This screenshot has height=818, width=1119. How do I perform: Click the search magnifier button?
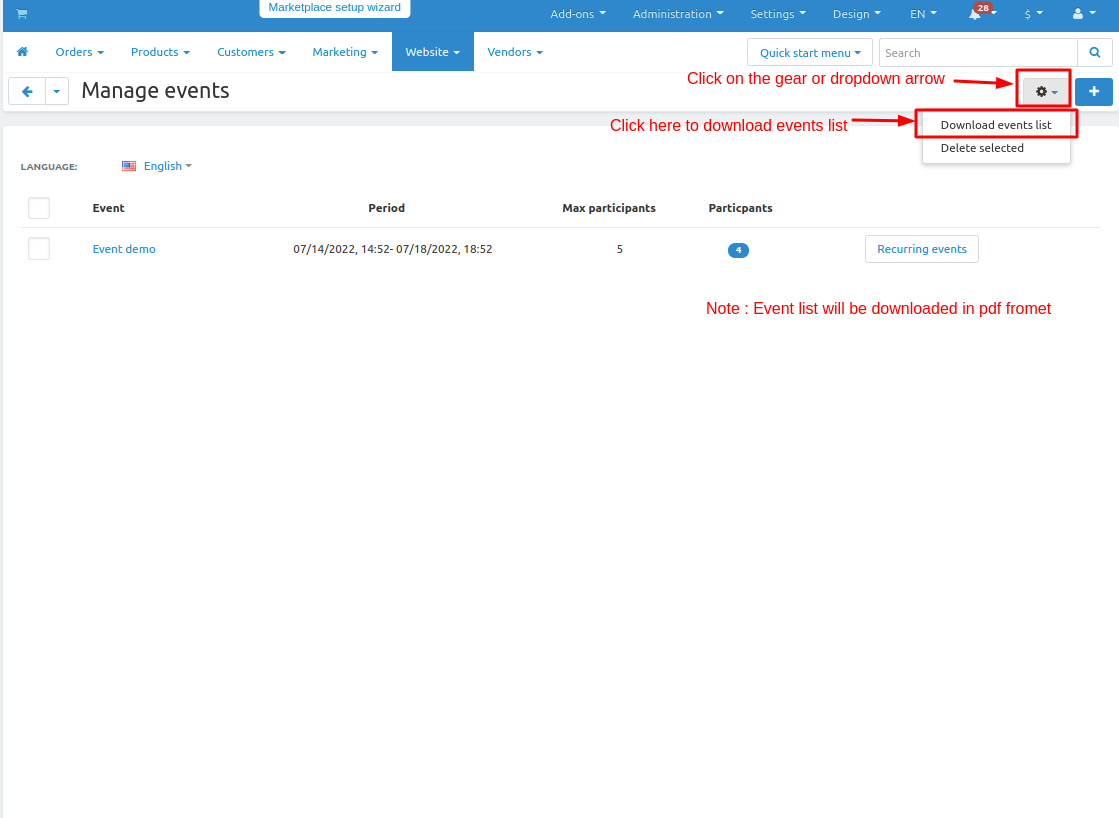pyautogui.click(x=1094, y=53)
